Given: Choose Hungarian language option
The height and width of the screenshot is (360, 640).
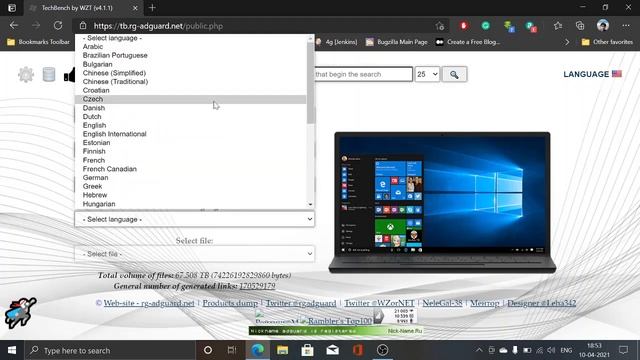Looking at the screenshot, I should click(190, 204).
